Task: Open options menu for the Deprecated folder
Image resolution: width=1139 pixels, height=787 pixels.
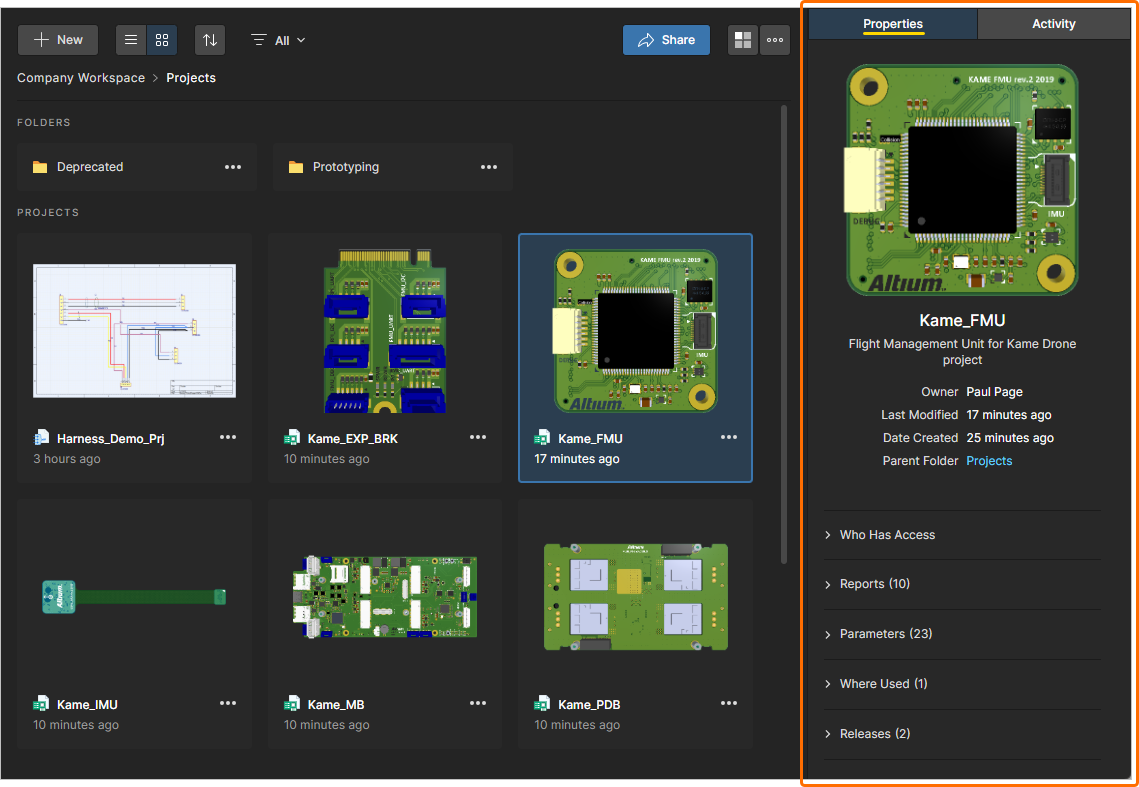Action: pyautogui.click(x=233, y=167)
